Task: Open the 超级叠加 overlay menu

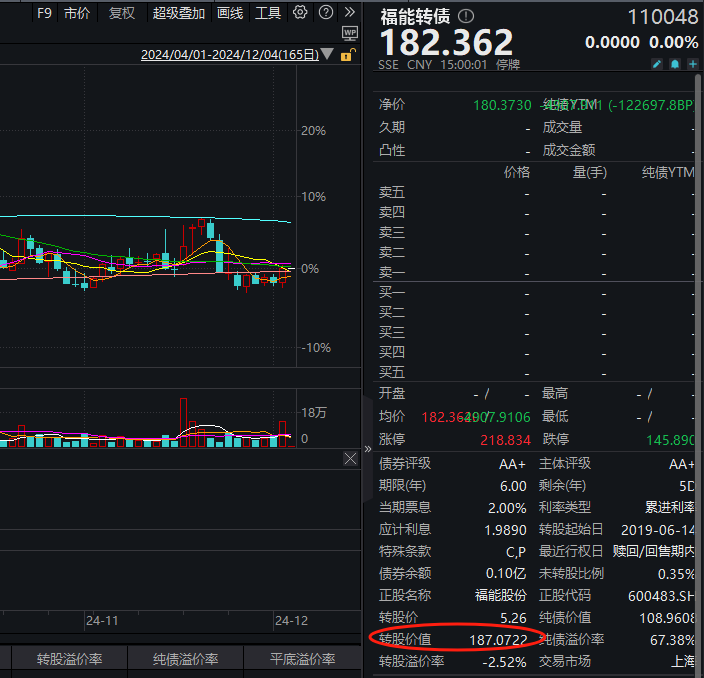Action: tap(179, 13)
